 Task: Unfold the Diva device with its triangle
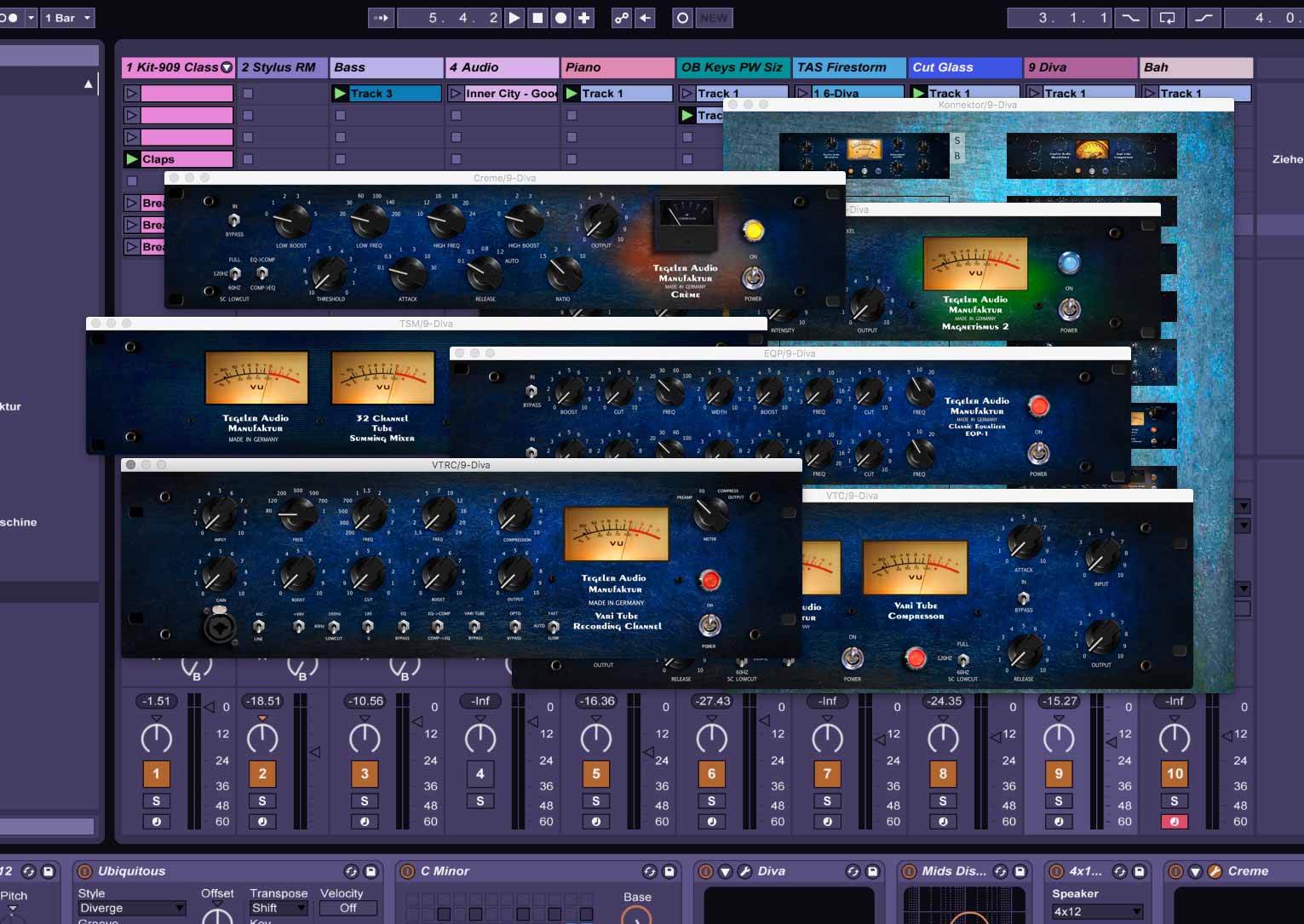point(725,871)
